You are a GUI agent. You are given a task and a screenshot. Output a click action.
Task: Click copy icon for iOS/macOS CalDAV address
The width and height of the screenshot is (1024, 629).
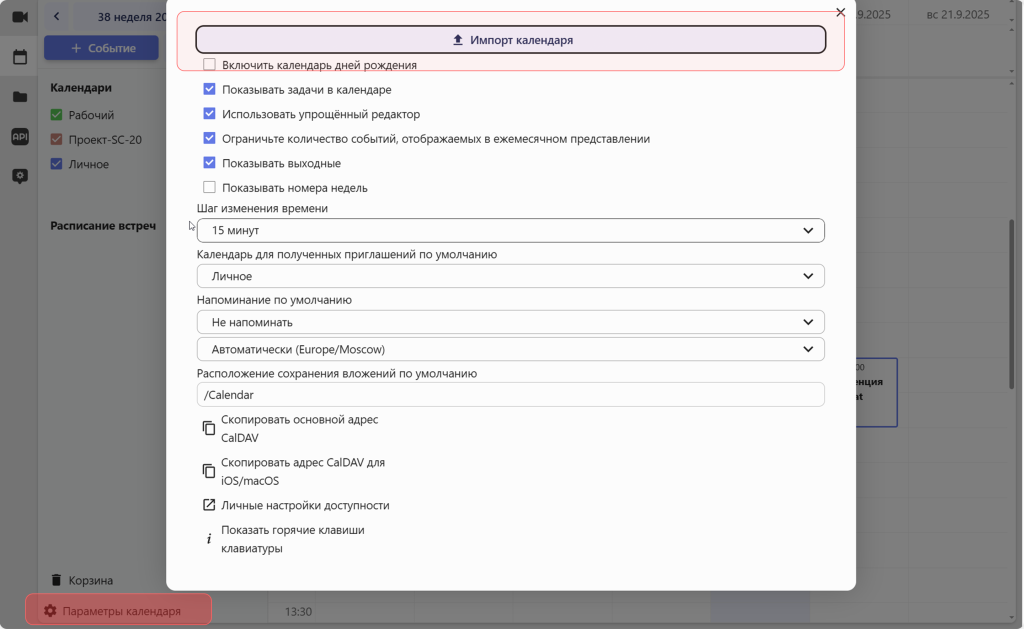209,471
